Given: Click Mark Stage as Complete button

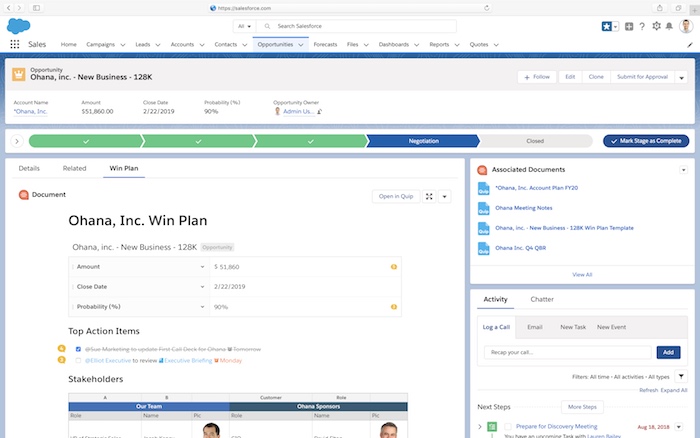Looking at the screenshot, I should pos(646,141).
